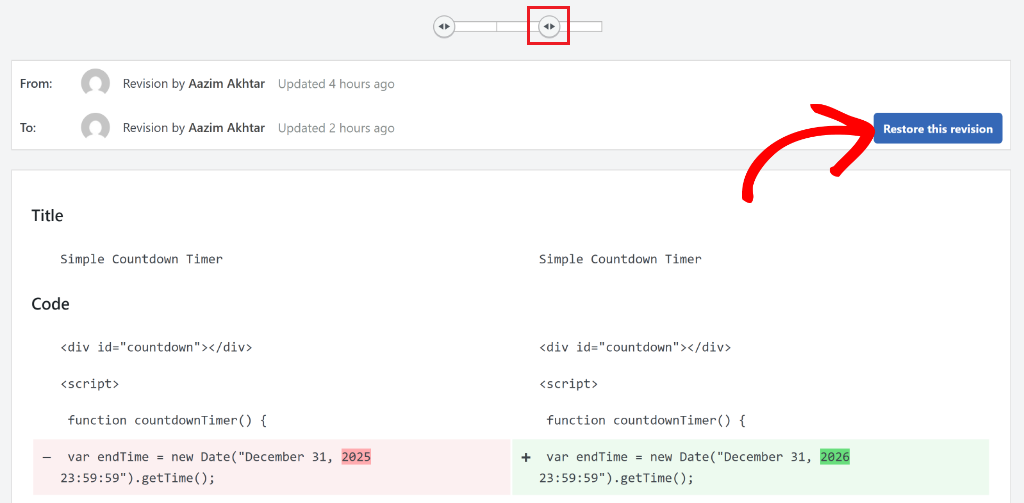Click the left 'Simple Countdown Timer' title
The width and height of the screenshot is (1024, 503).
point(142,259)
